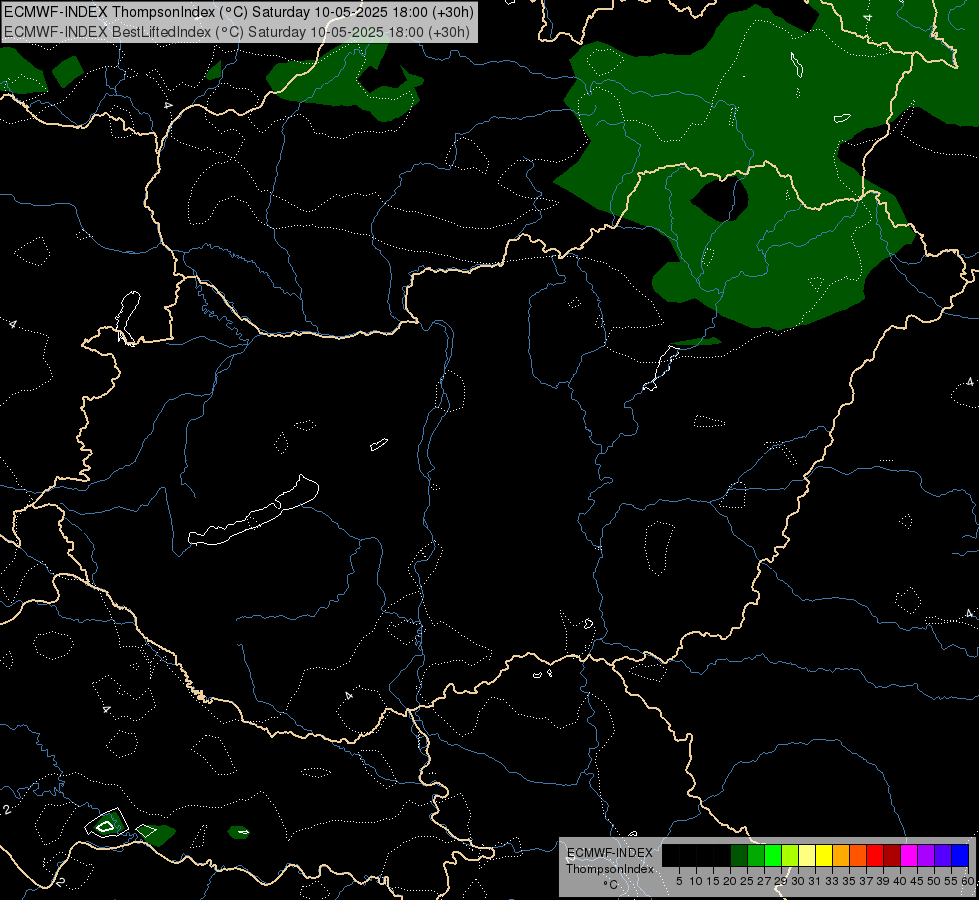This screenshot has width=979, height=900.
Task: Click the legend label ECMWF-INDEX
Action: (x=610, y=853)
